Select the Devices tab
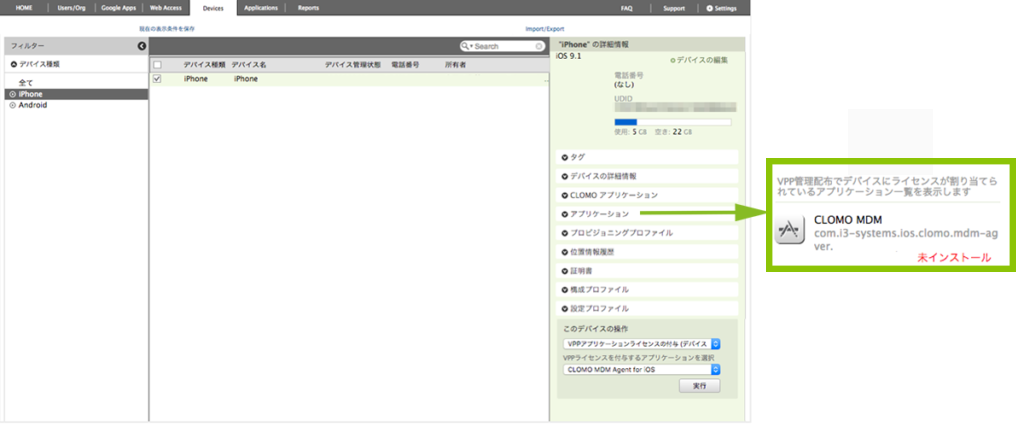Viewport: 1024px width, 427px height. (213, 8)
